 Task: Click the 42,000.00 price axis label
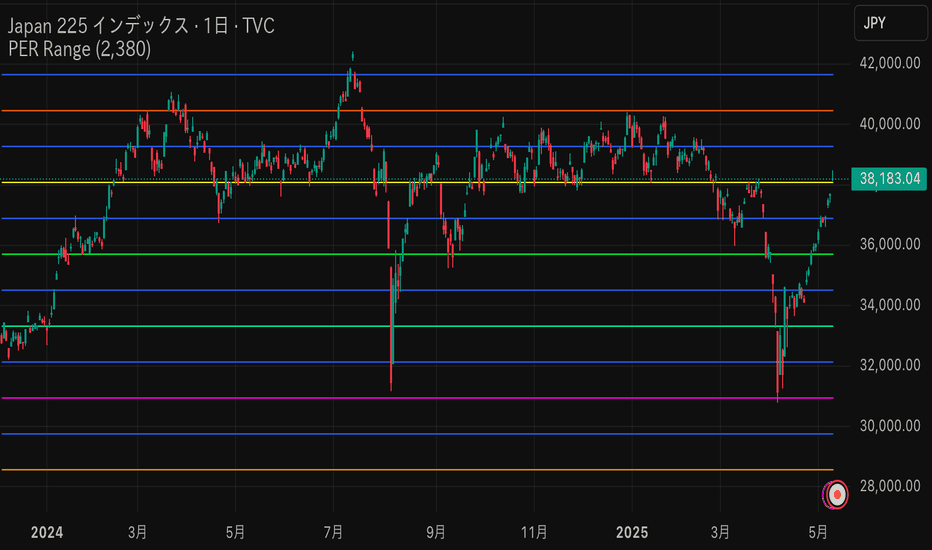[x=890, y=63]
